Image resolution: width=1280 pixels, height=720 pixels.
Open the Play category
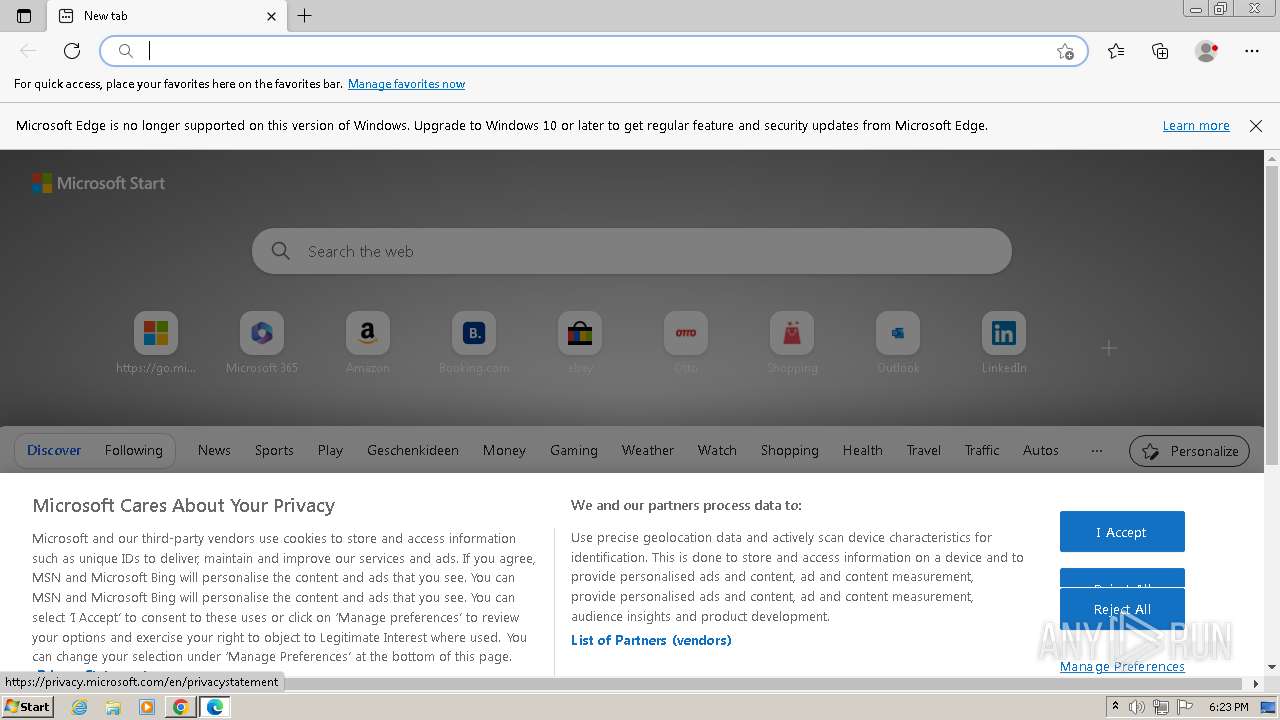pos(330,450)
